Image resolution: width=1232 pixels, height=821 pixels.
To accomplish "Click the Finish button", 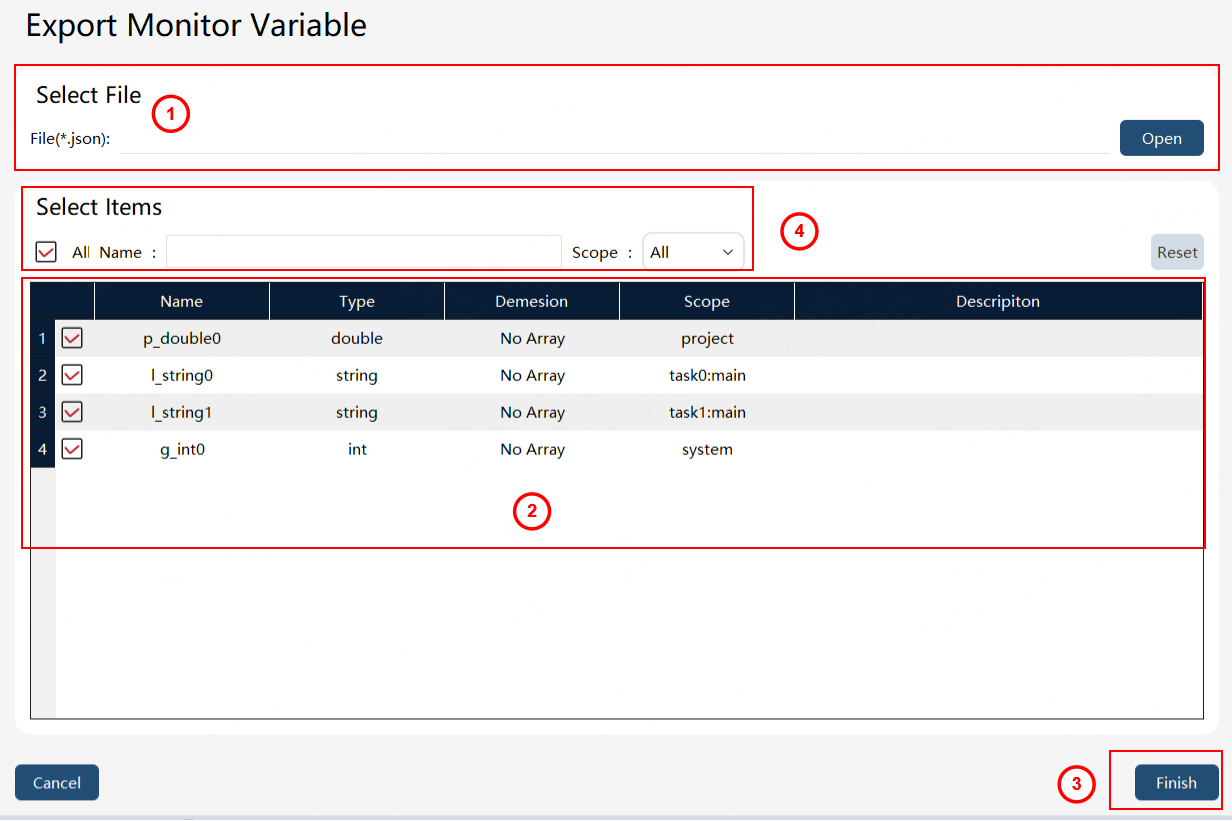I will click(1176, 783).
